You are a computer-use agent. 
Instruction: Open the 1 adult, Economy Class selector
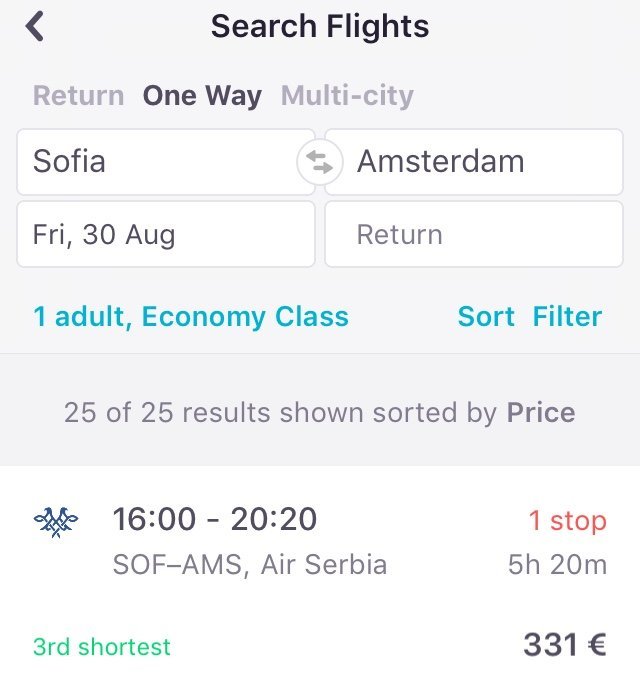[x=191, y=317]
